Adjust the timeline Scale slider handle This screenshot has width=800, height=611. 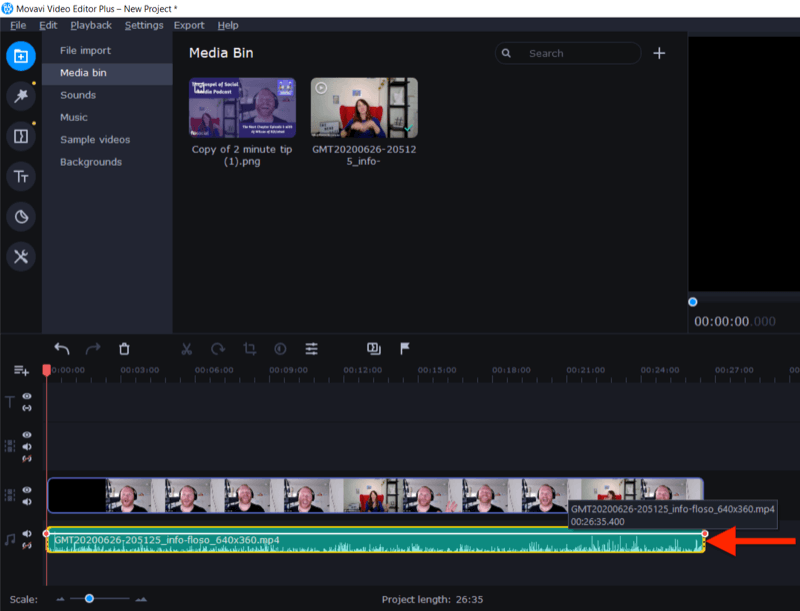click(89, 599)
